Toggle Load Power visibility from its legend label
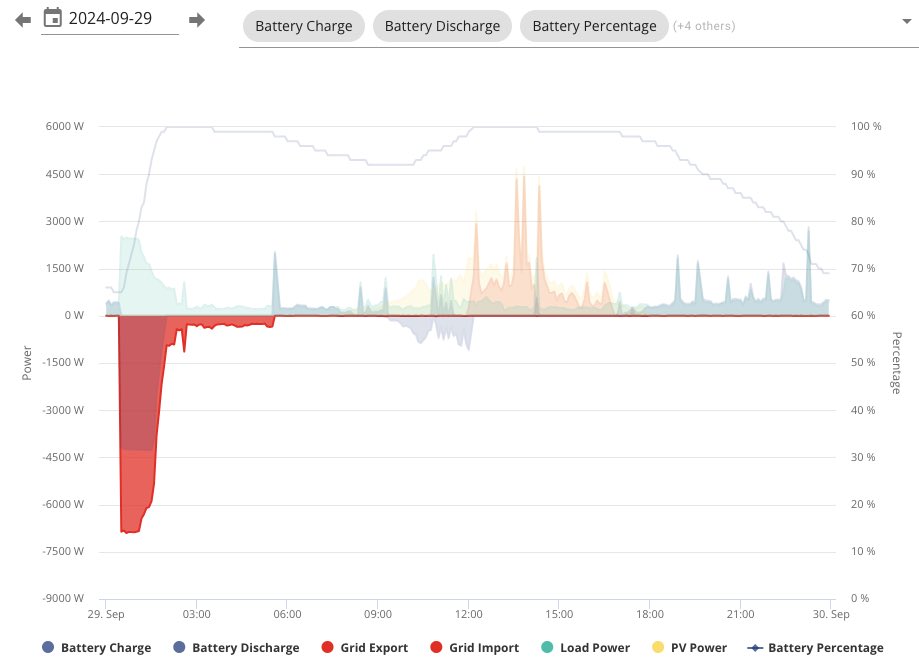 [595, 647]
